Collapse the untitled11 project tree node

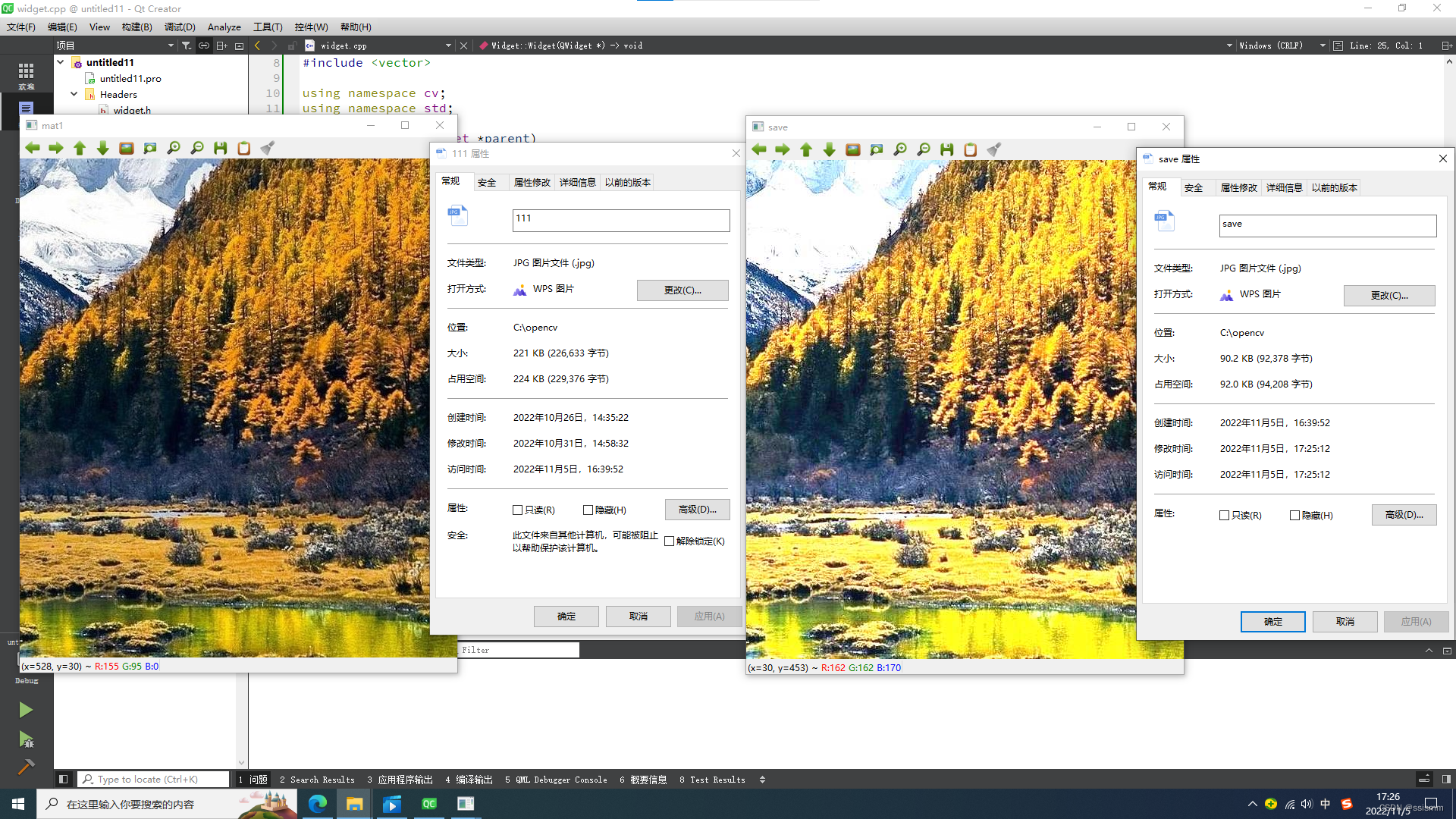coord(61,62)
